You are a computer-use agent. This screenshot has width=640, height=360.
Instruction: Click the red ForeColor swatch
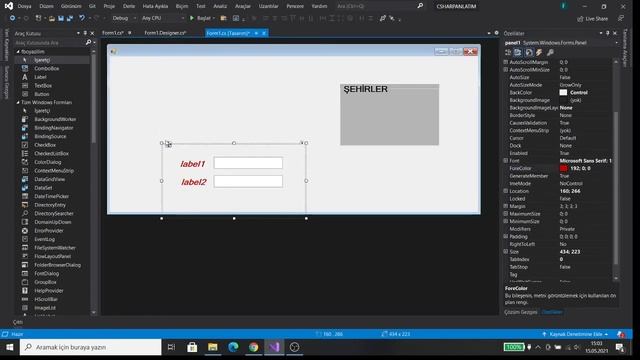point(563,168)
